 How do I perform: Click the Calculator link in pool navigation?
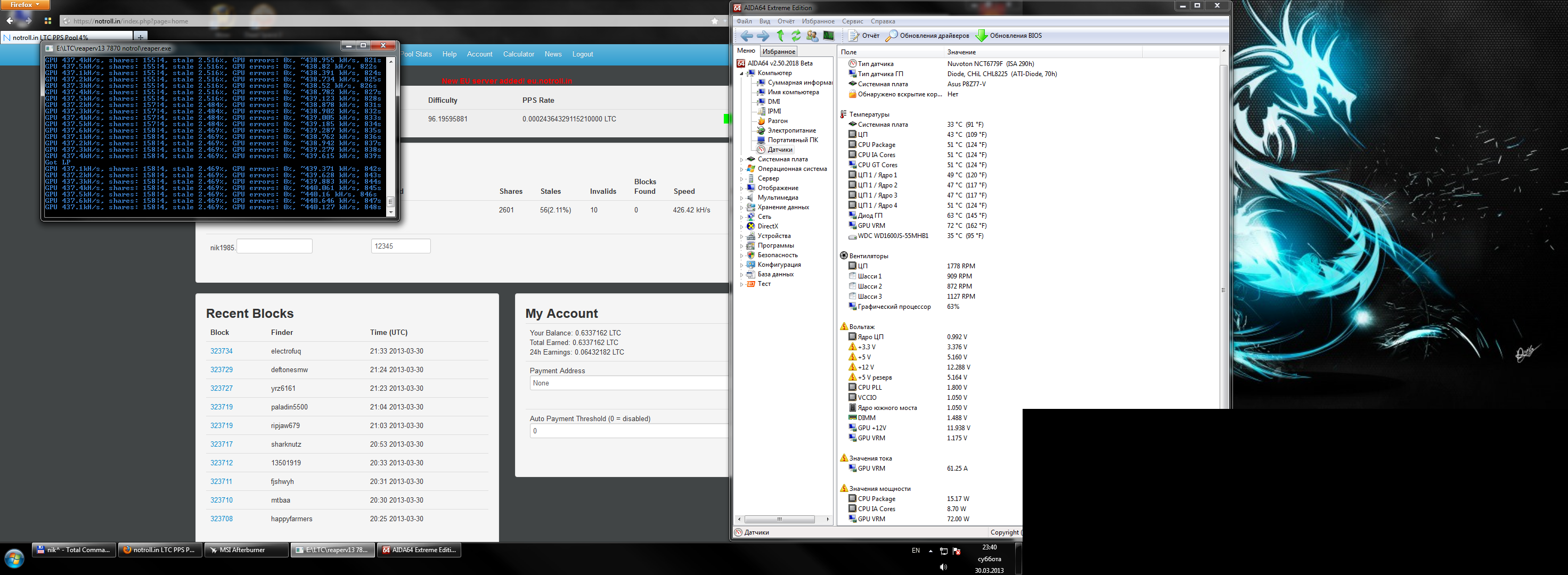(x=518, y=54)
